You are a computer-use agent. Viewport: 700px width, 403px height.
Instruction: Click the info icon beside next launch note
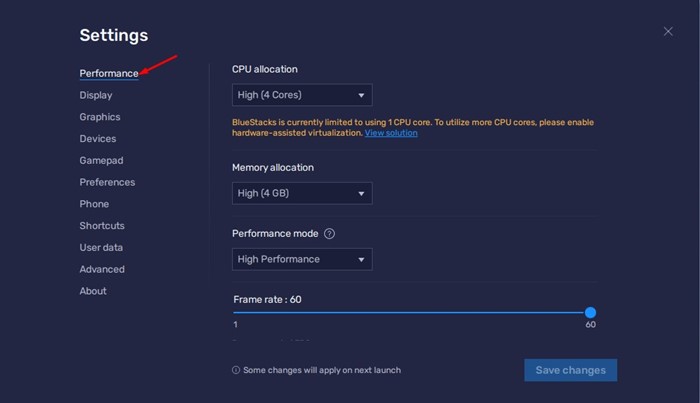236,370
